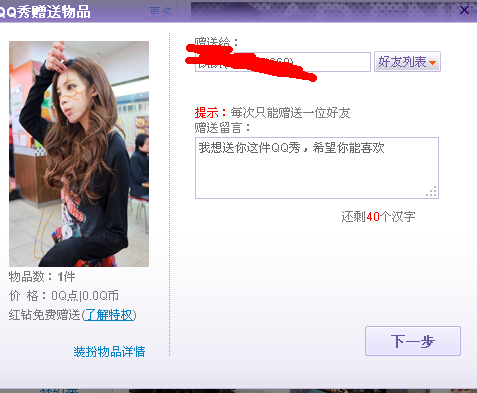The image size is (477, 393).
Task: Open the 了解特权 link
Action: click(x=109, y=315)
